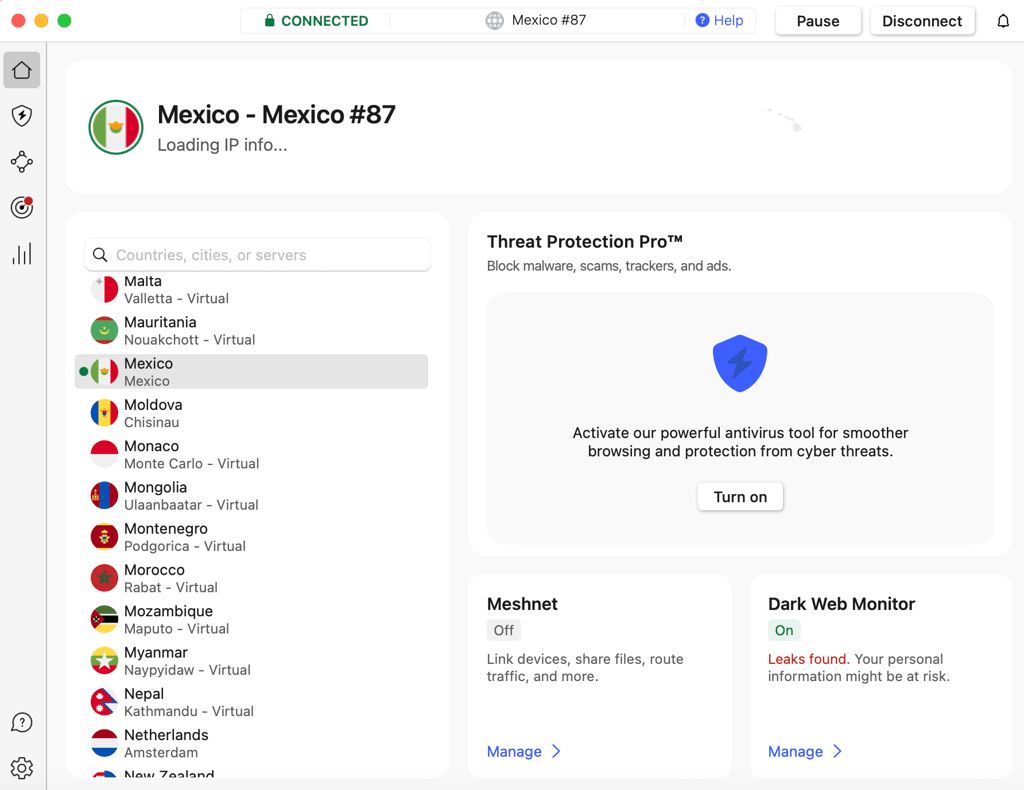1024x790 pixels.
Task: Click the Dark Web Monitor card heading
Action: click(x=841, y=604)
